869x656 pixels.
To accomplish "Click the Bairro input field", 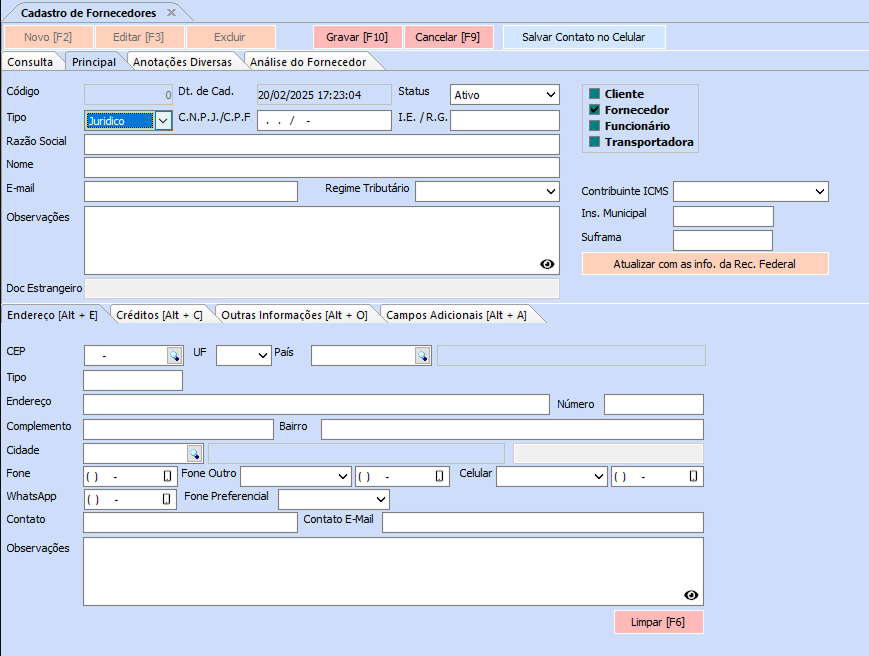I will click(512, 429).
